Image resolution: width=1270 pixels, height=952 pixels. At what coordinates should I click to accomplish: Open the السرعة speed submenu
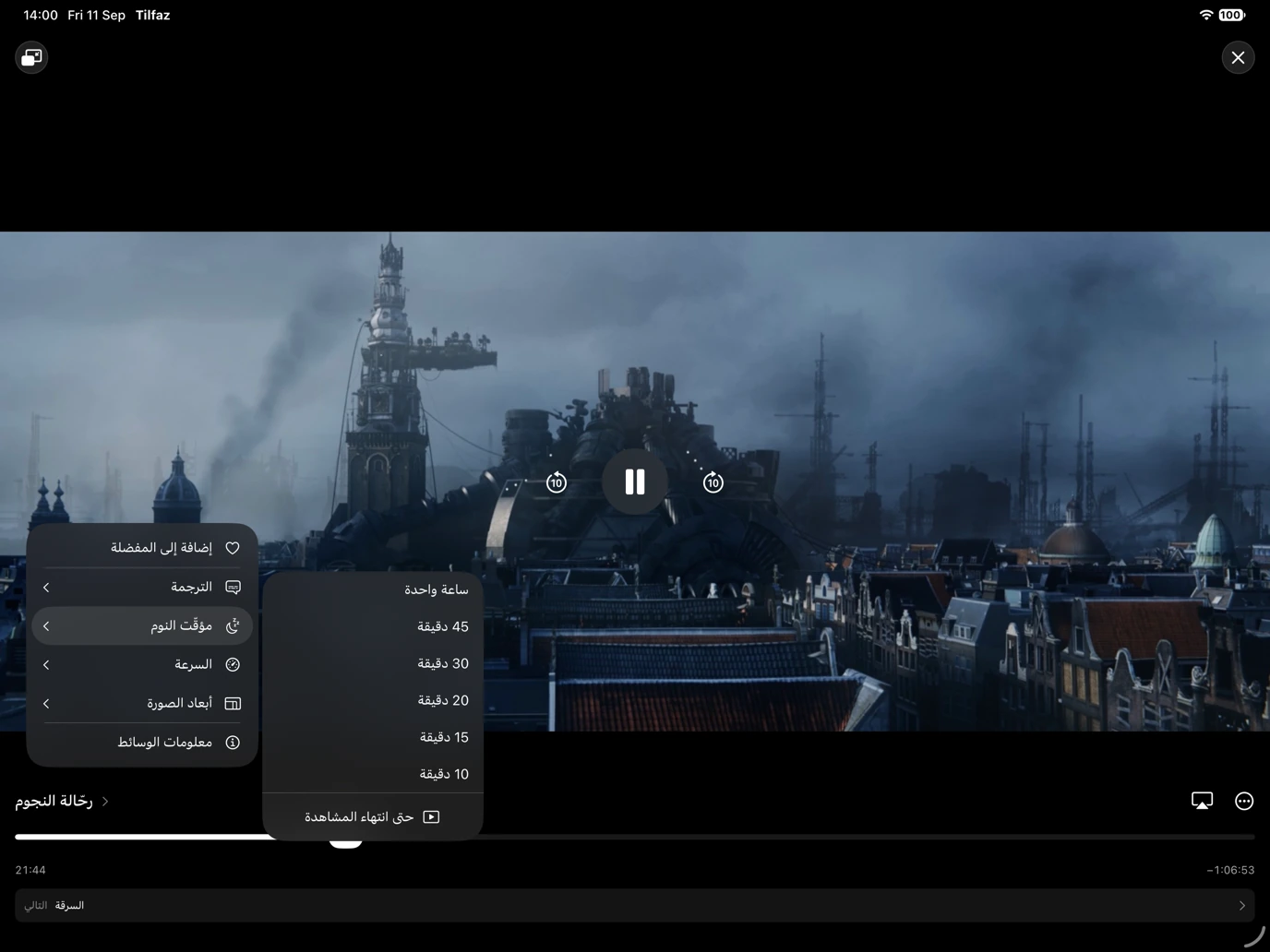(142, 664)
